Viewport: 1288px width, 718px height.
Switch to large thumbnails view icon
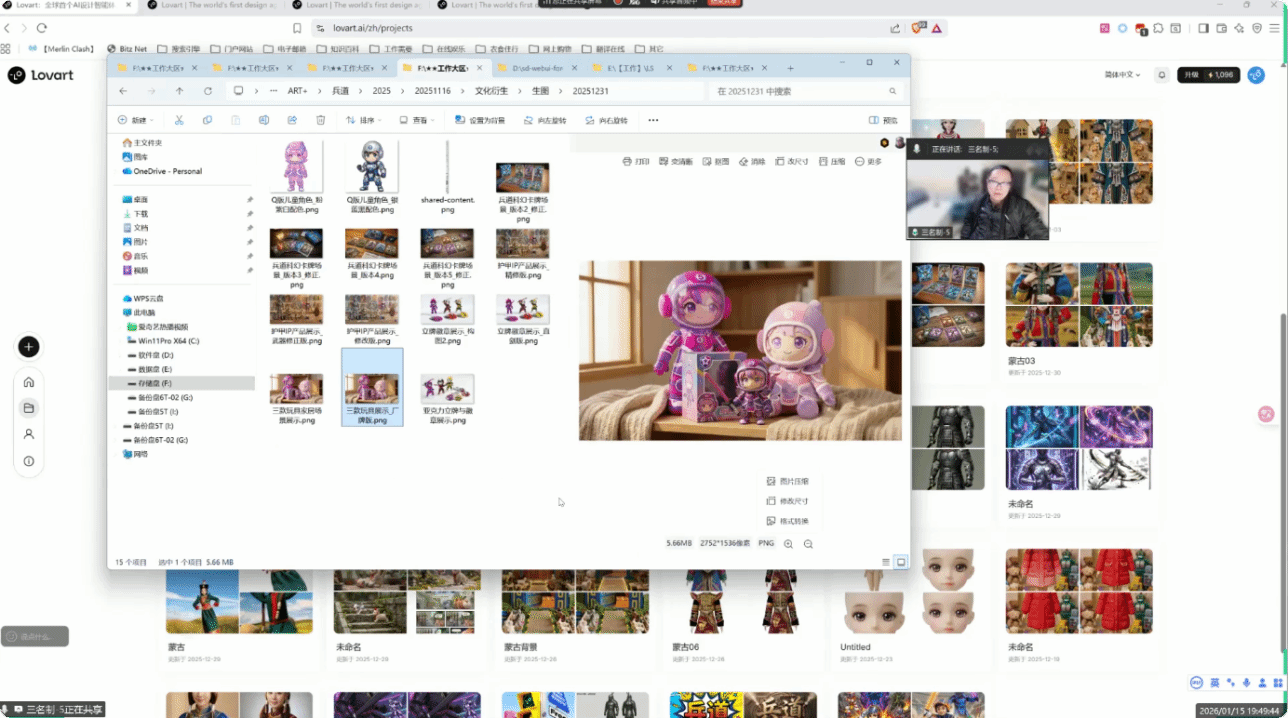click(x=900, y=562)
